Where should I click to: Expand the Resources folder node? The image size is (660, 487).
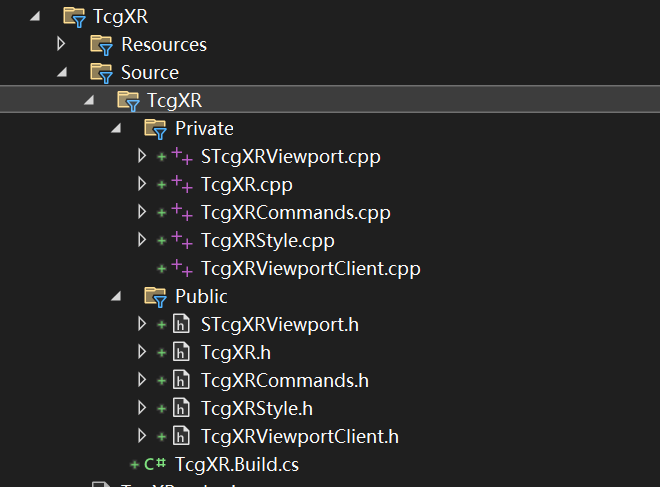(x=61, y=44)
